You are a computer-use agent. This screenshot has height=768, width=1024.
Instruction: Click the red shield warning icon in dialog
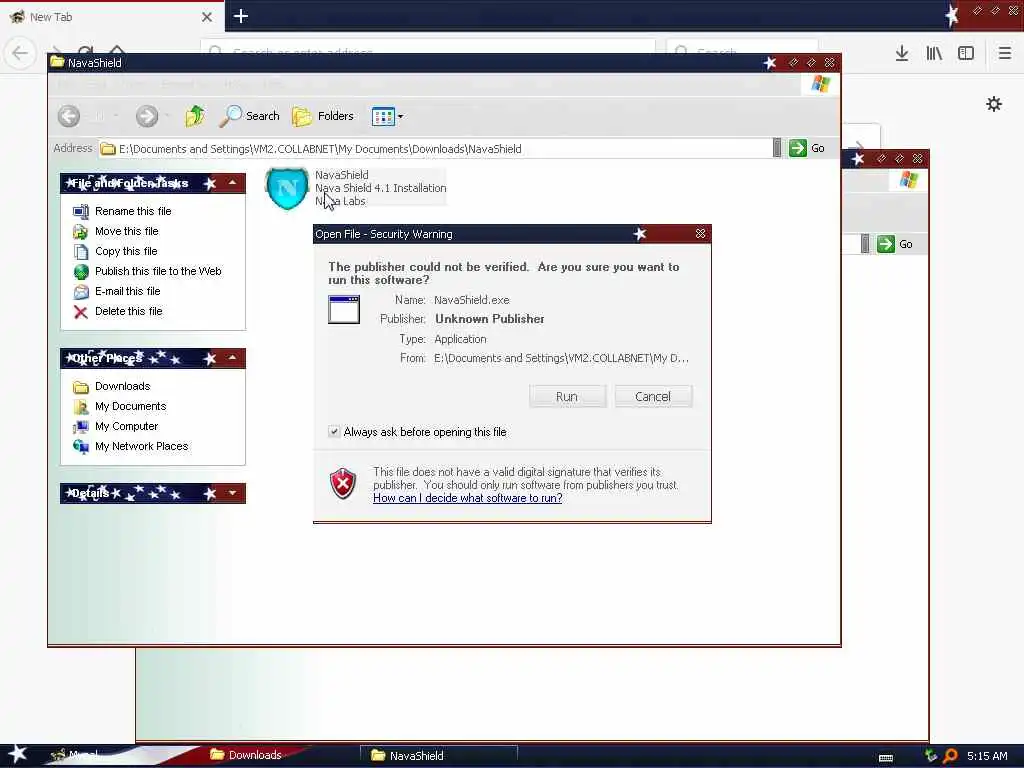coord(342,484)
